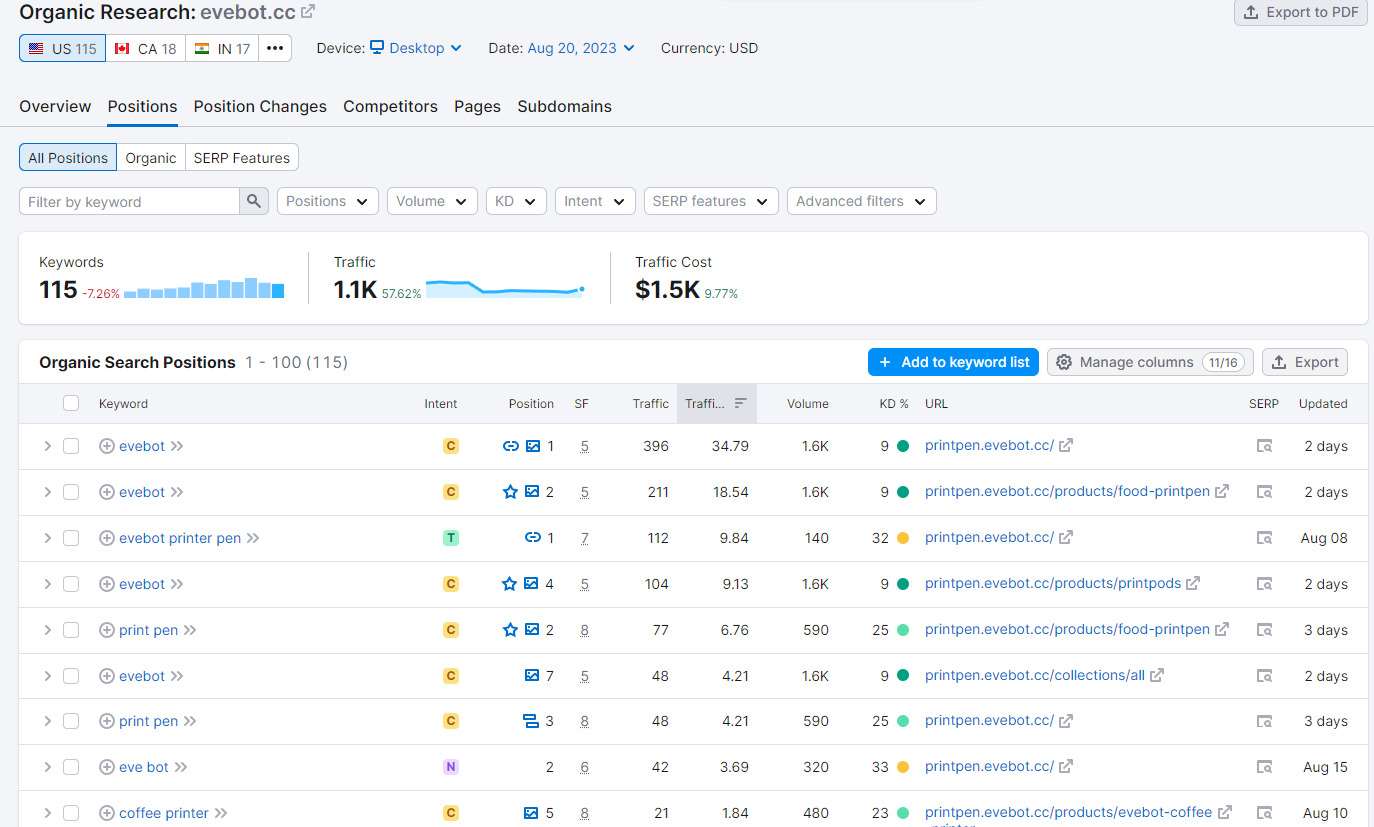Tick the checkbox for evebot printer pen row
Viewport: 1374px width, 827px height.
(x=71, y=538)
